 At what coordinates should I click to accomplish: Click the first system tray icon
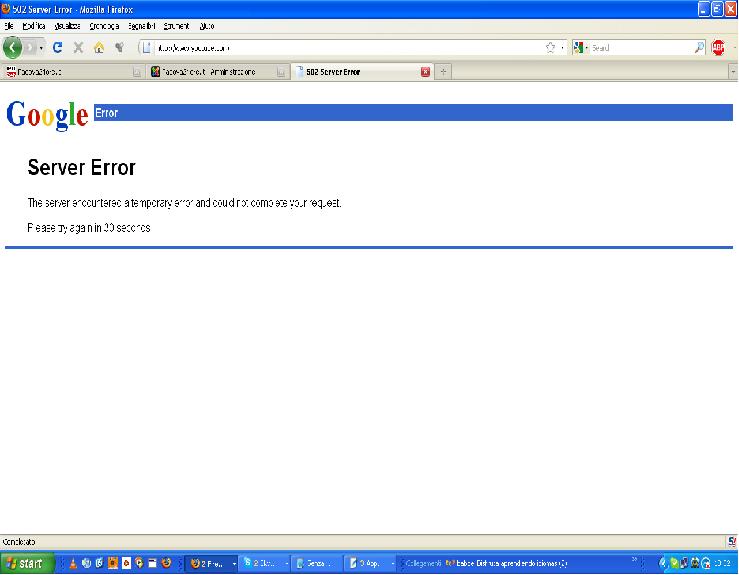tap(663, 563)
